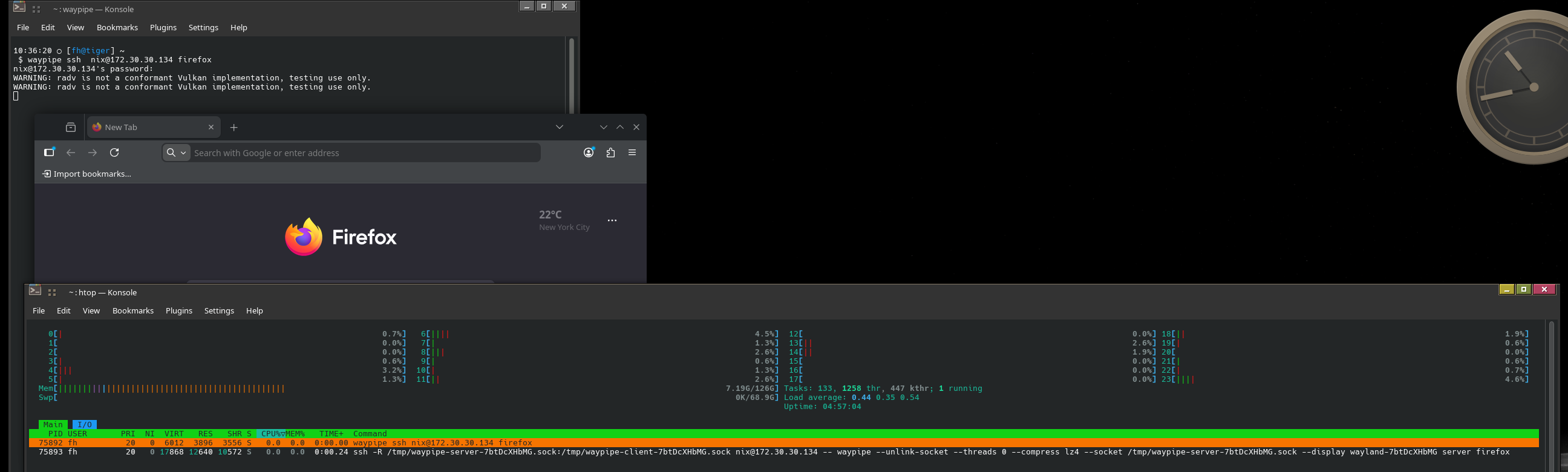Open Firefox extensions puzzle icon

(610, 153)
